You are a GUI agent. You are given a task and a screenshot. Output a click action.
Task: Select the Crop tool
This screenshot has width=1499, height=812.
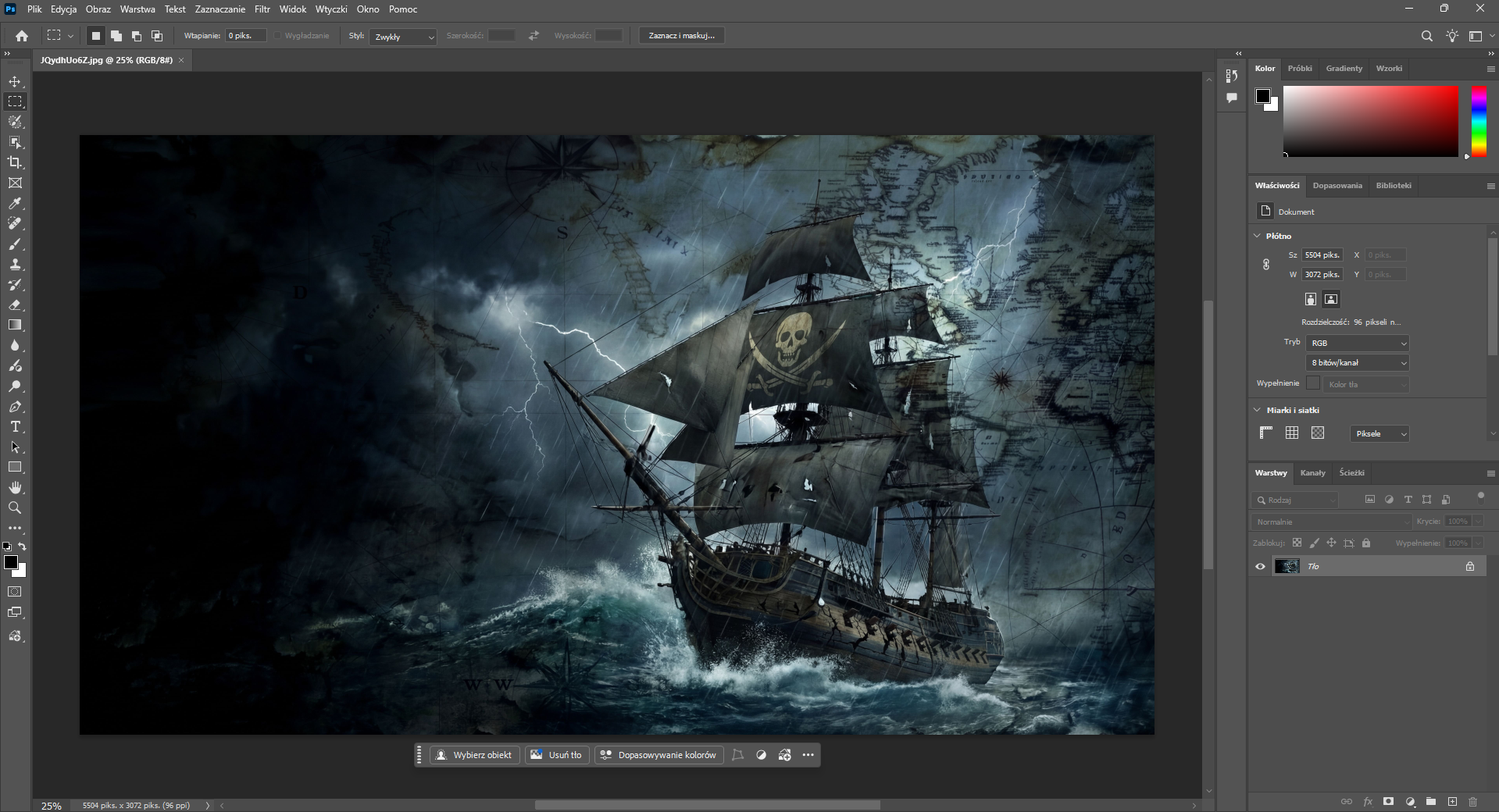[15, 162]
